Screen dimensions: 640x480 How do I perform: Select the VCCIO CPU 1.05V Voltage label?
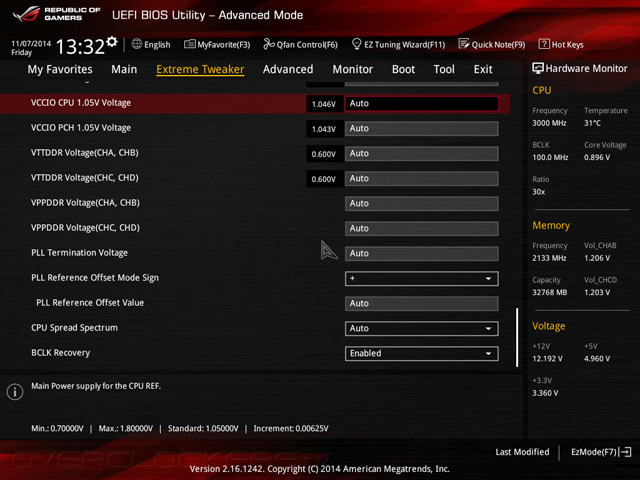81,103
